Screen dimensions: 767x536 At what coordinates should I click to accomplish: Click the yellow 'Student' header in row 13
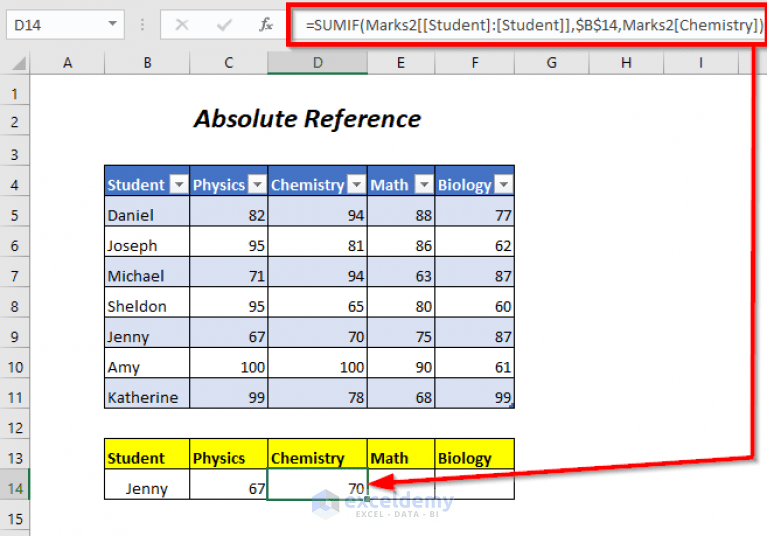pos(147,454)
